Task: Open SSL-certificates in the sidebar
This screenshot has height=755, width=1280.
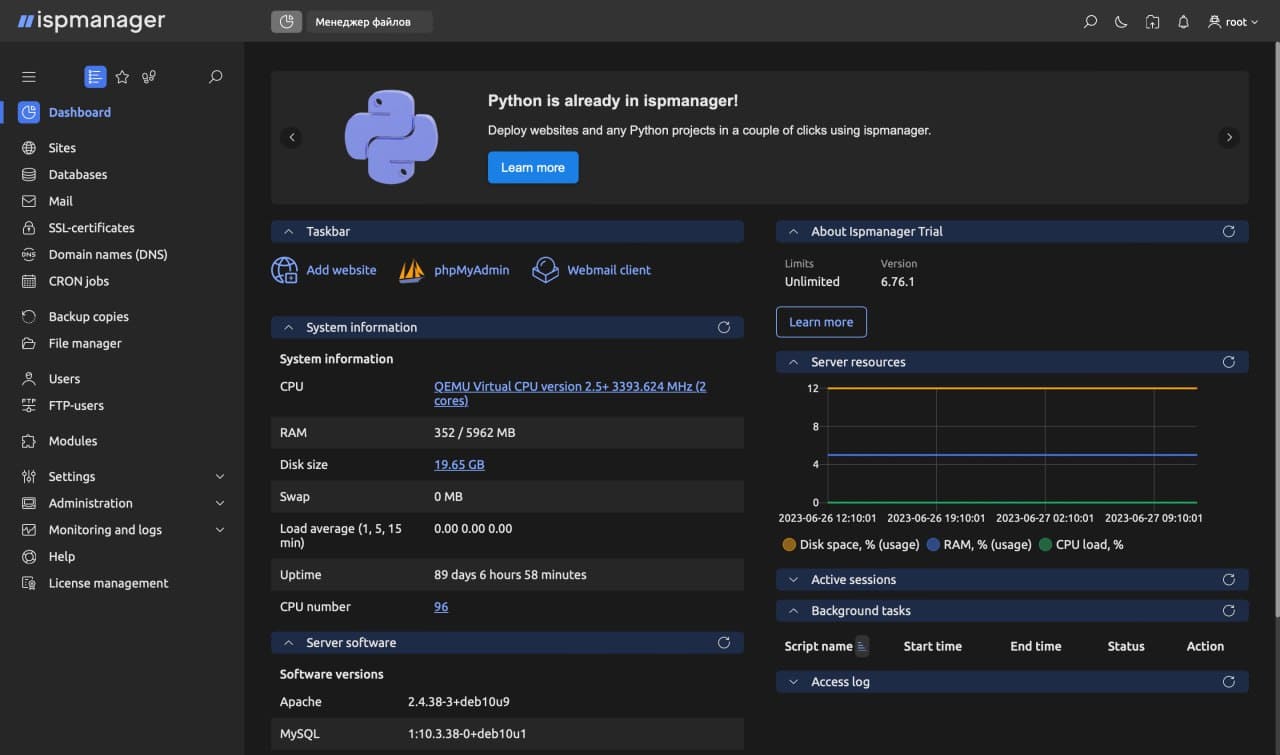Action: coord(92,228)
